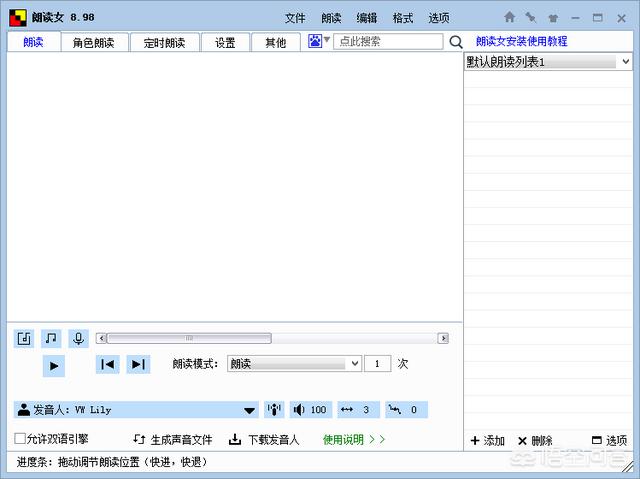Click 生成声音文件 button
Image resolution: width=640 pixels, height=479 pixels.
[173, 439]
